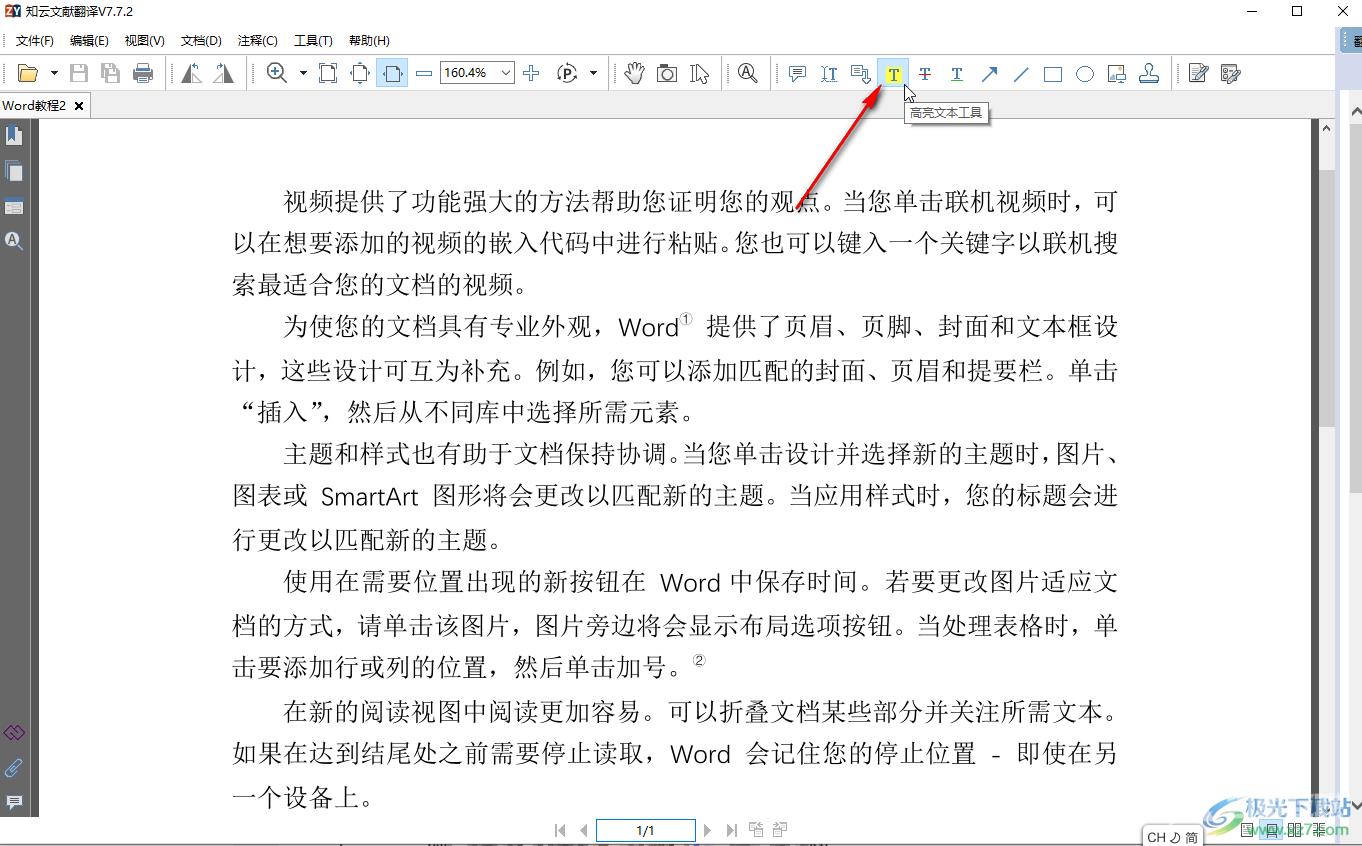
Task: Open the 编辑(E) menu
Action: pyautogui.click(x=89, y=40)
